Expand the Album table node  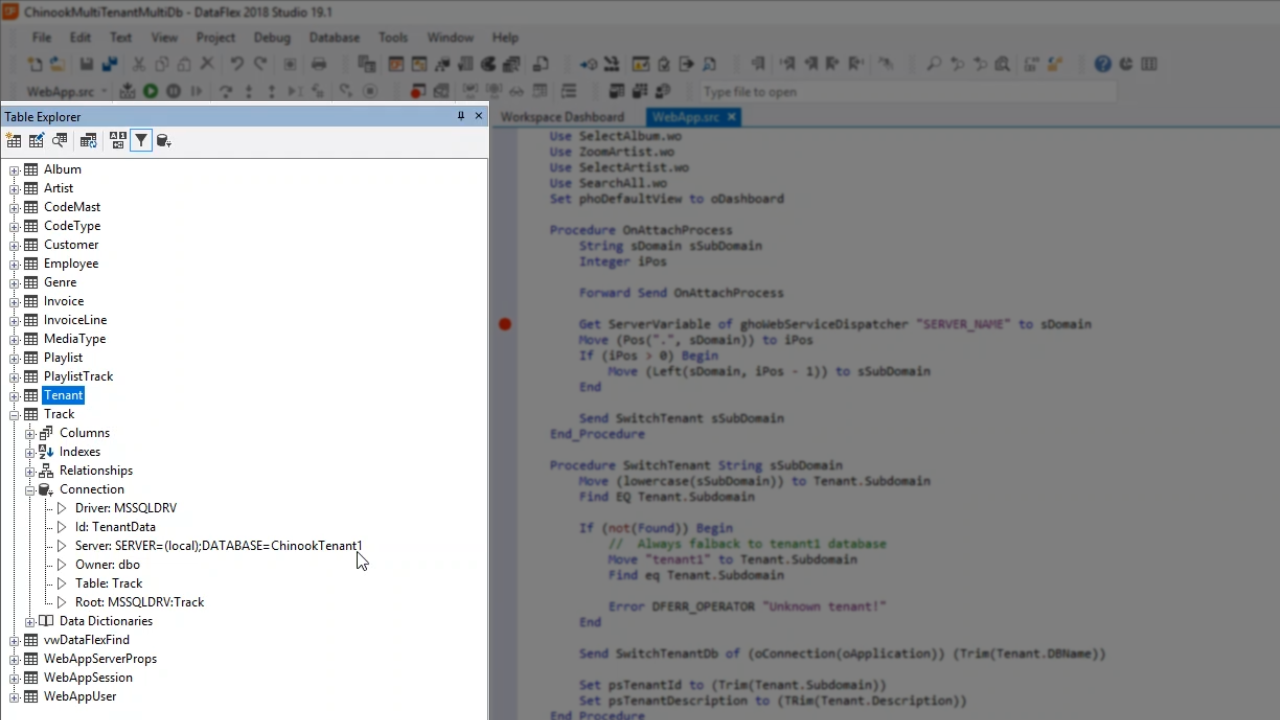[x=14, y=170]
